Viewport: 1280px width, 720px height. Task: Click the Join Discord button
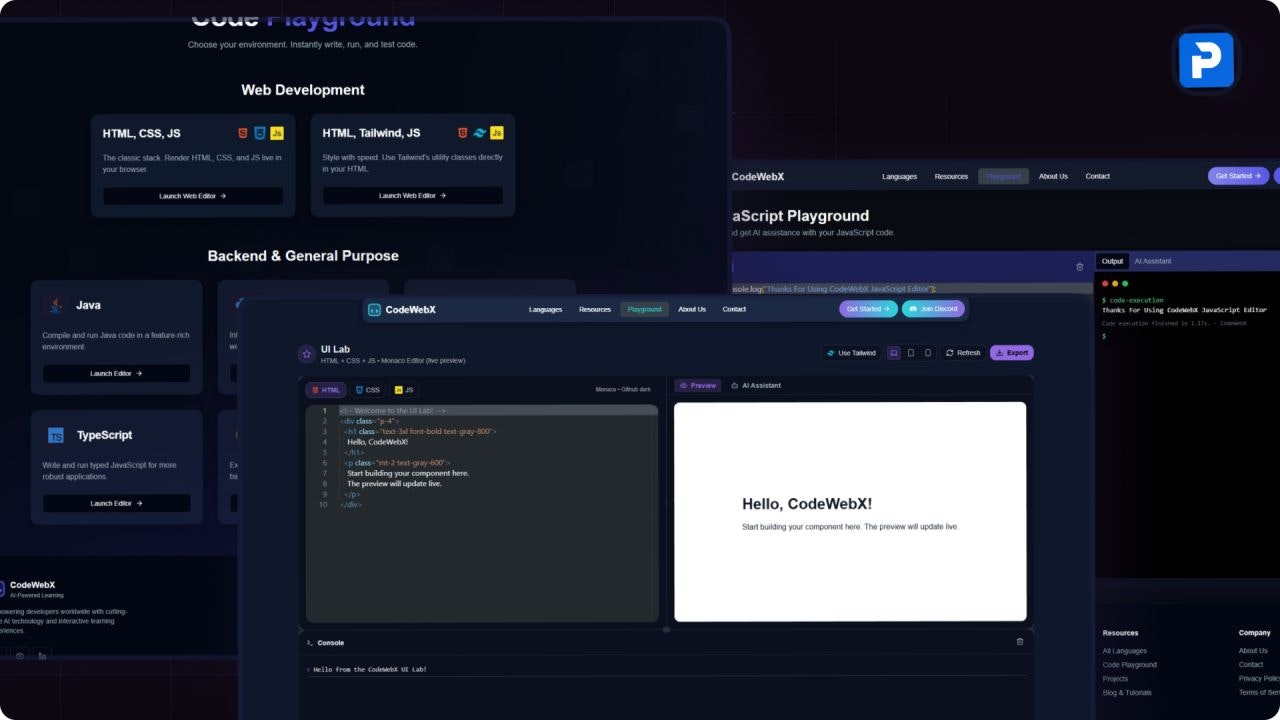point(933,308)
